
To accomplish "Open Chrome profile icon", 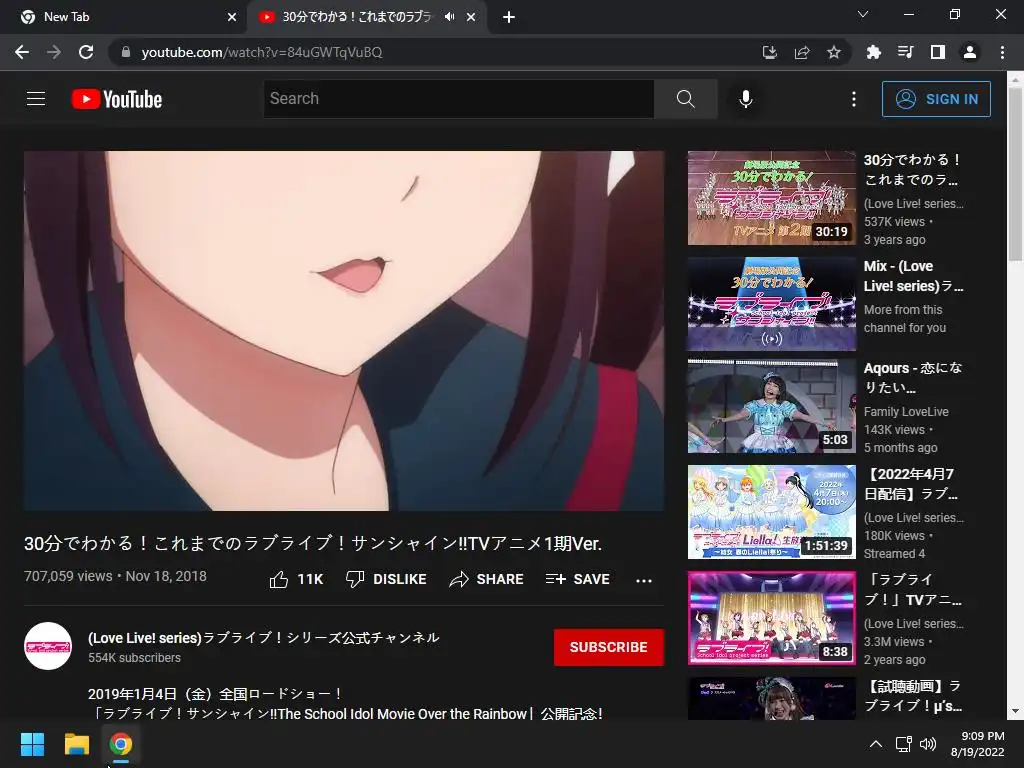I will (970, 52).
